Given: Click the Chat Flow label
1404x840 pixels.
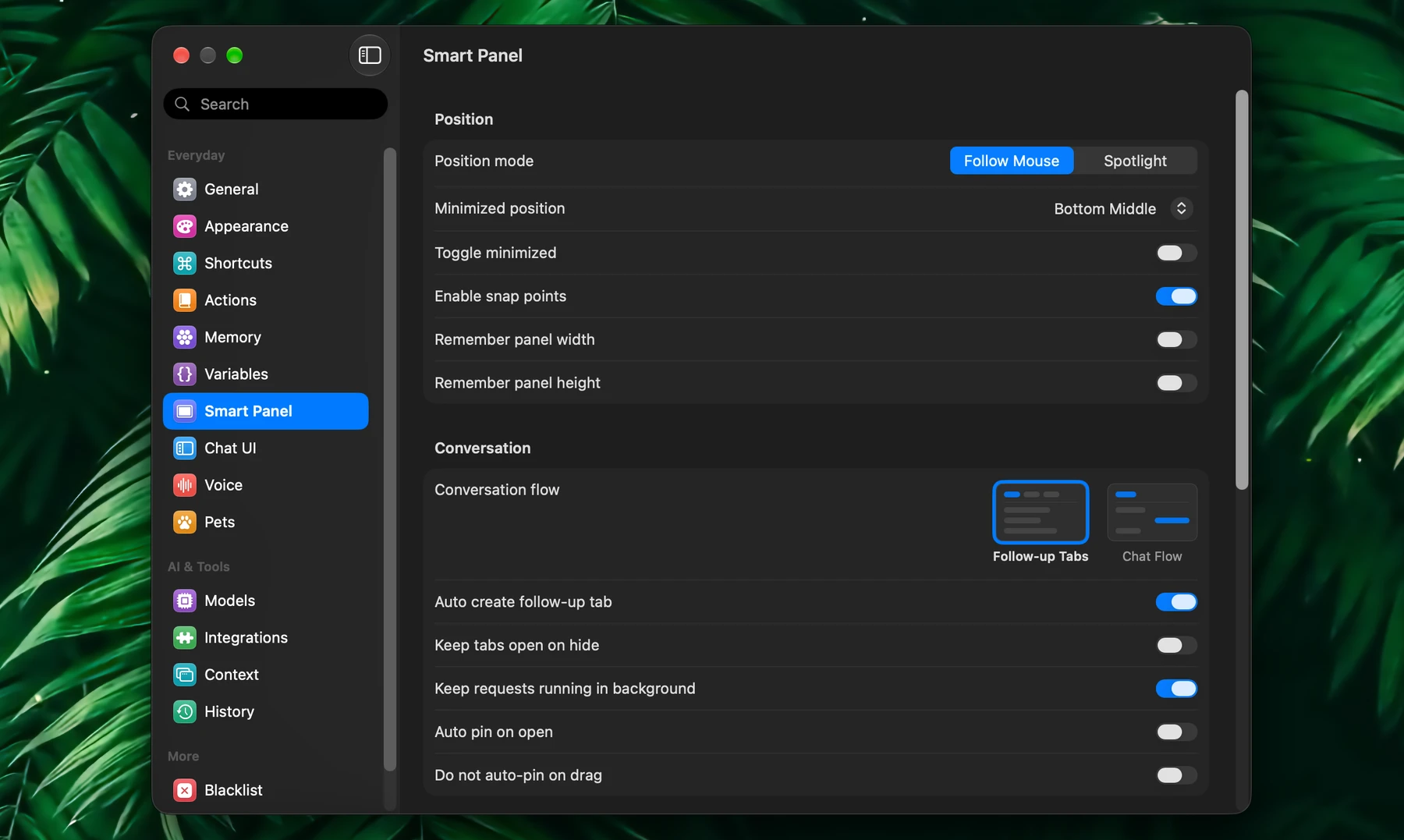Looking at the screenshot, I should tap(1152, 556).
